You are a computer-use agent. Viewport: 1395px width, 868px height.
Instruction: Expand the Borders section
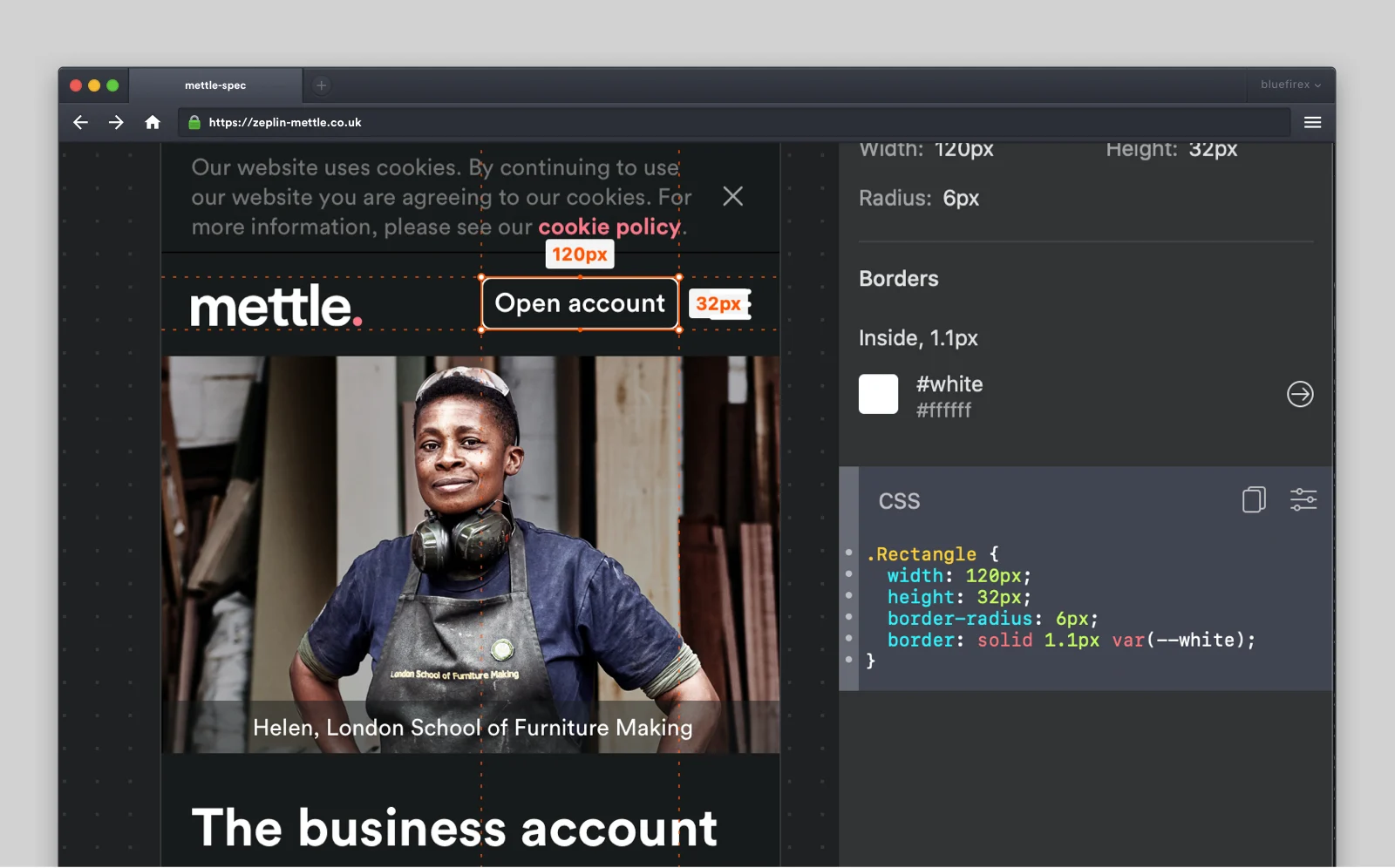(898, 279)
